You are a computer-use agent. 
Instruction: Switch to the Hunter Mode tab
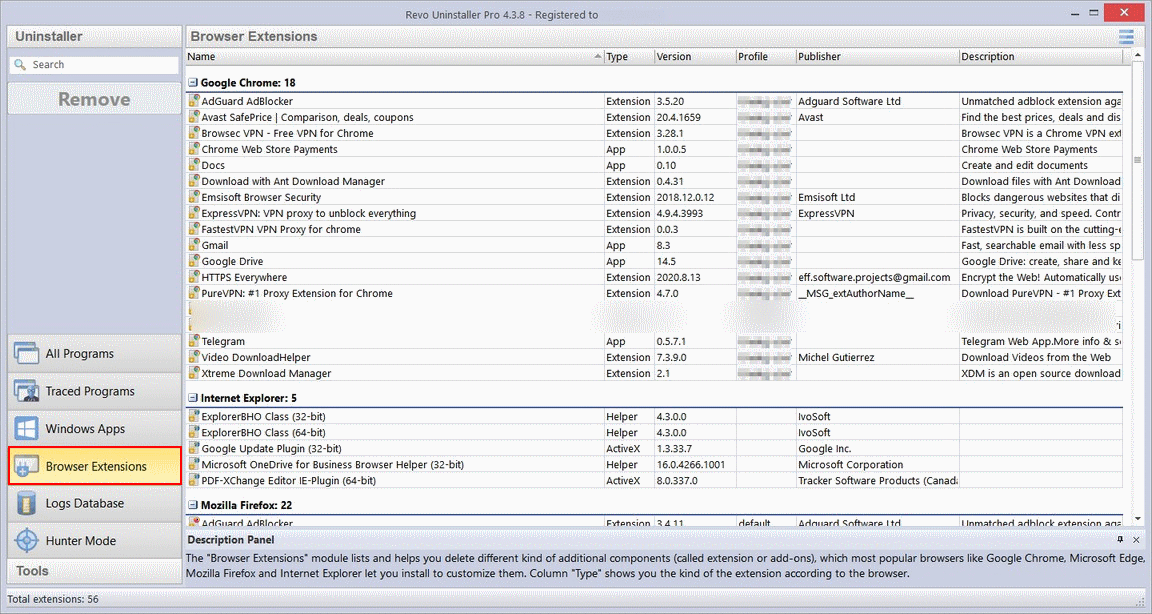pyautogui.click(x=95, y=541)
